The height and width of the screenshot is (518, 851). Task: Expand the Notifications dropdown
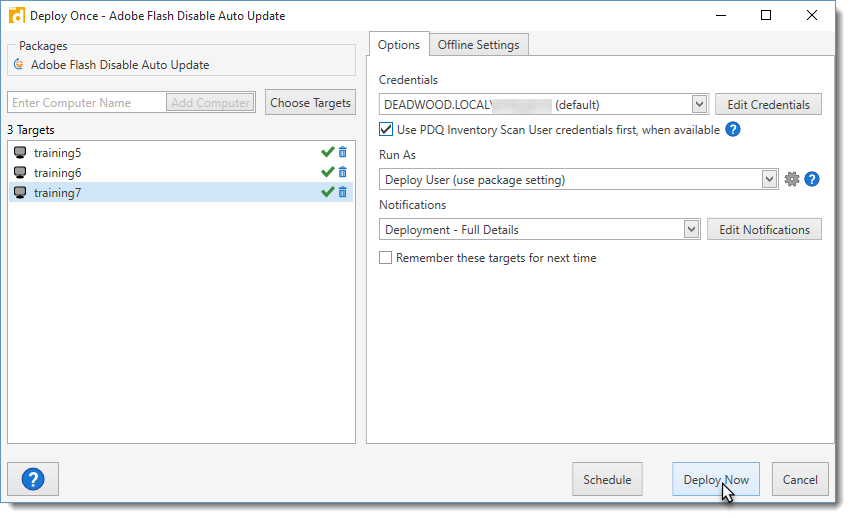click(691, 229)
